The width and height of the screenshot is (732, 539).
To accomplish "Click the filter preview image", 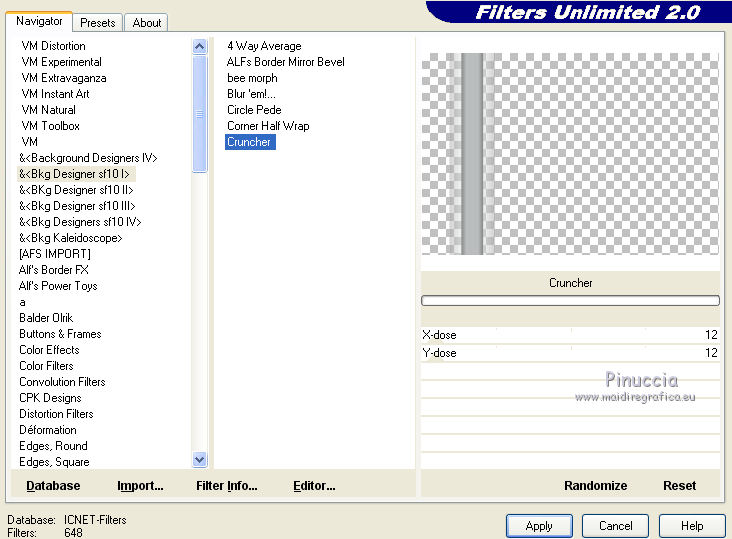I will click(x=570, y=154).
